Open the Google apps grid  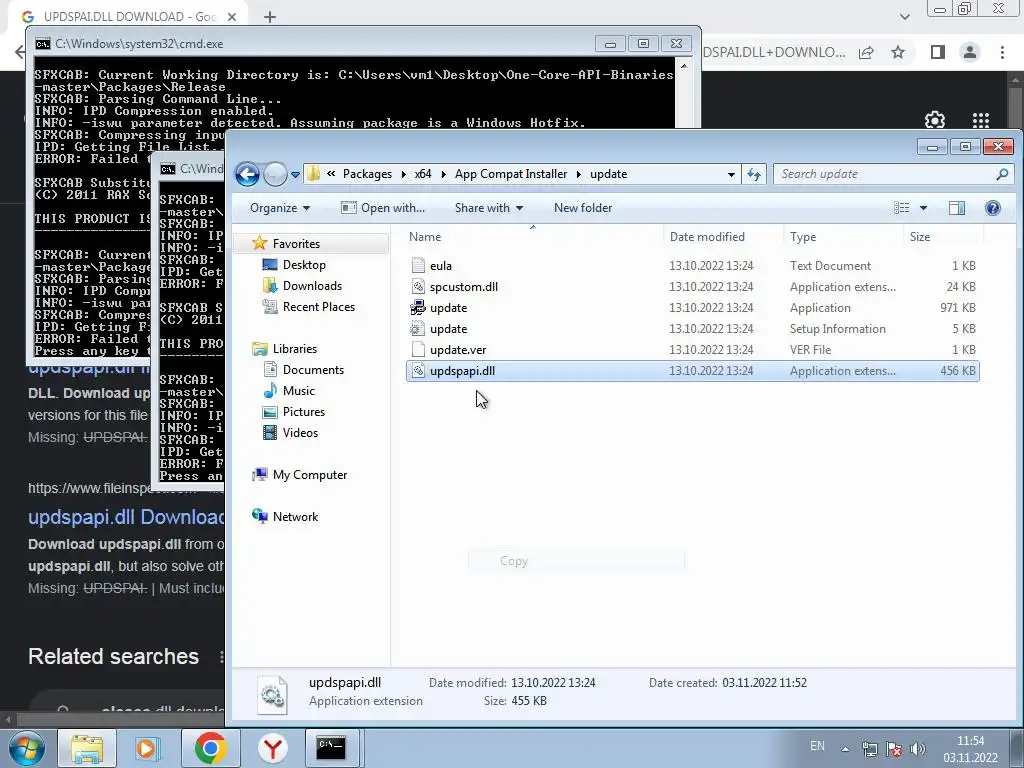(981, 120)
